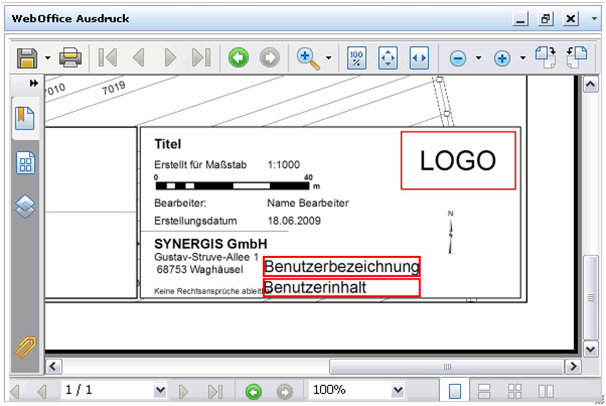Select the marquee zoom magnifier tool
606x406 pixels.
pos(308,59)
